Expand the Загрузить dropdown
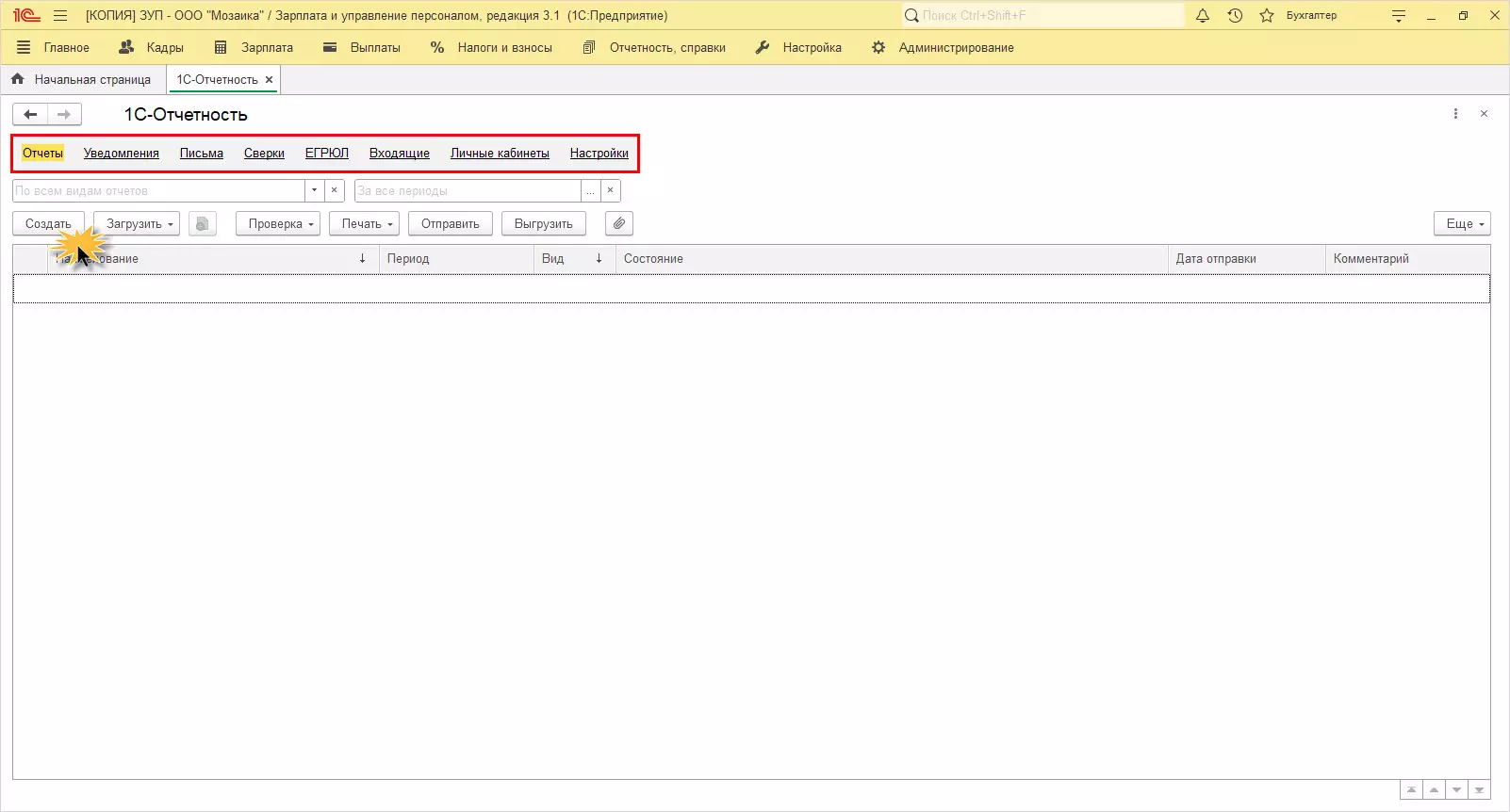 pos(137,224)
